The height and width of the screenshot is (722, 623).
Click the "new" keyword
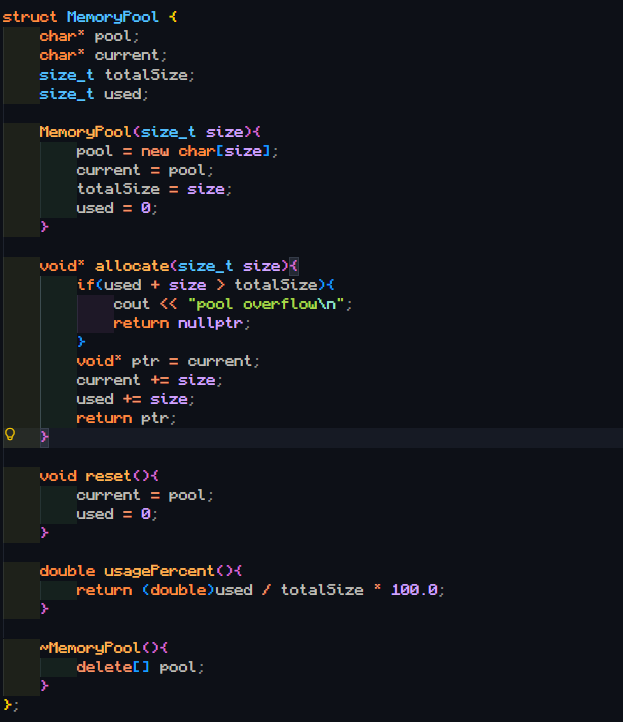(155, 151)
